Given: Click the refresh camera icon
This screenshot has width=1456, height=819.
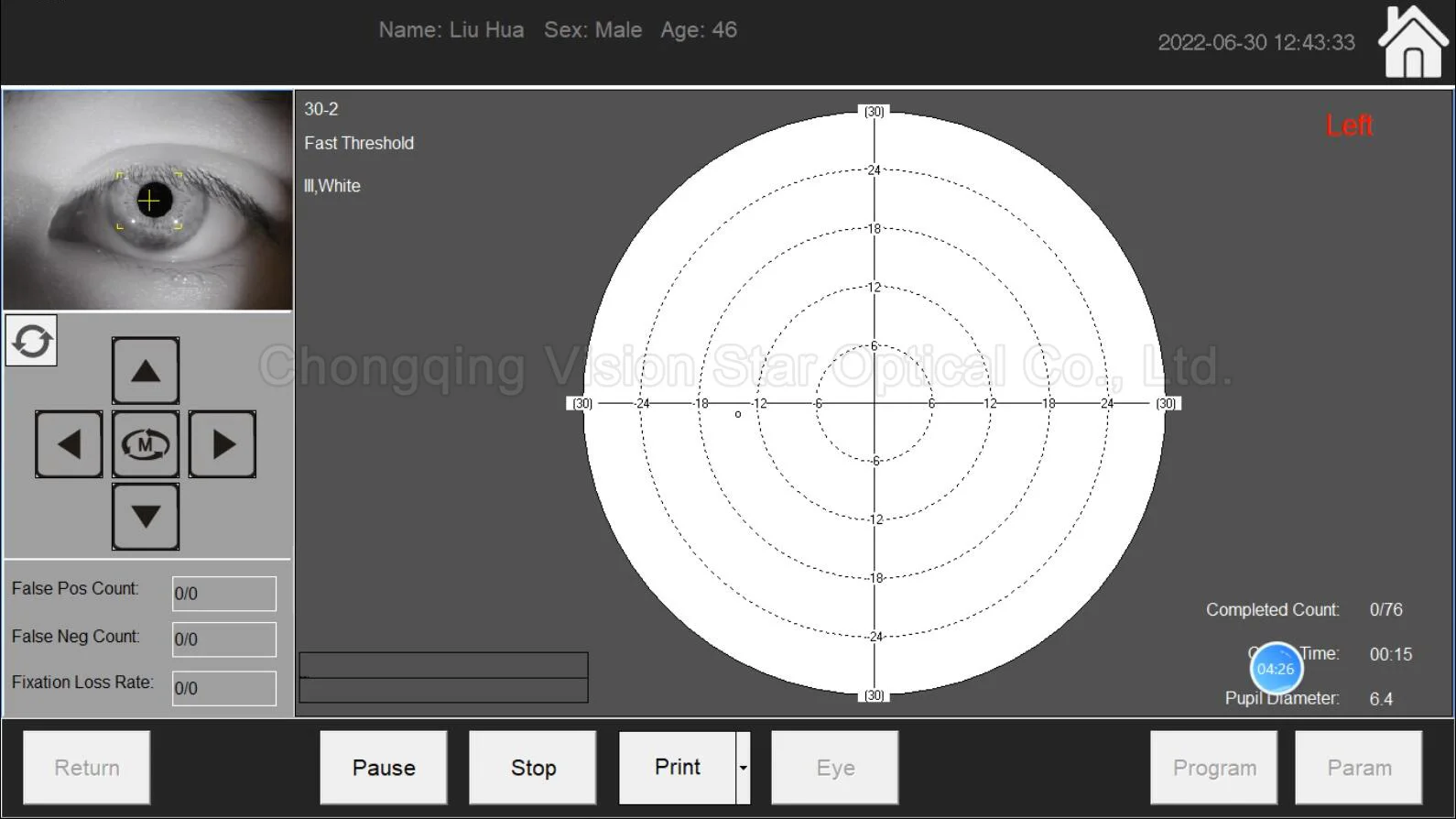Looking at the screenshot, I should [x=32, y=341].
